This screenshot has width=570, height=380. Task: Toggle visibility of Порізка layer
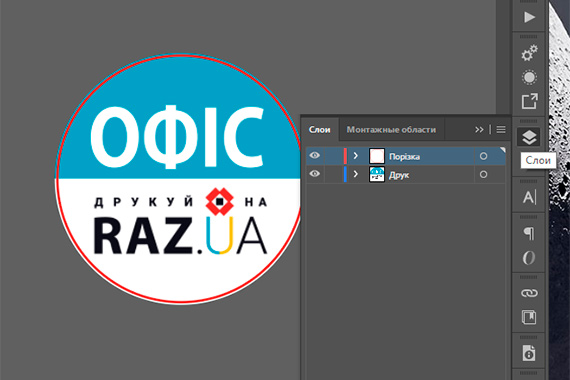pyautogui.click(x=314, y=156)
